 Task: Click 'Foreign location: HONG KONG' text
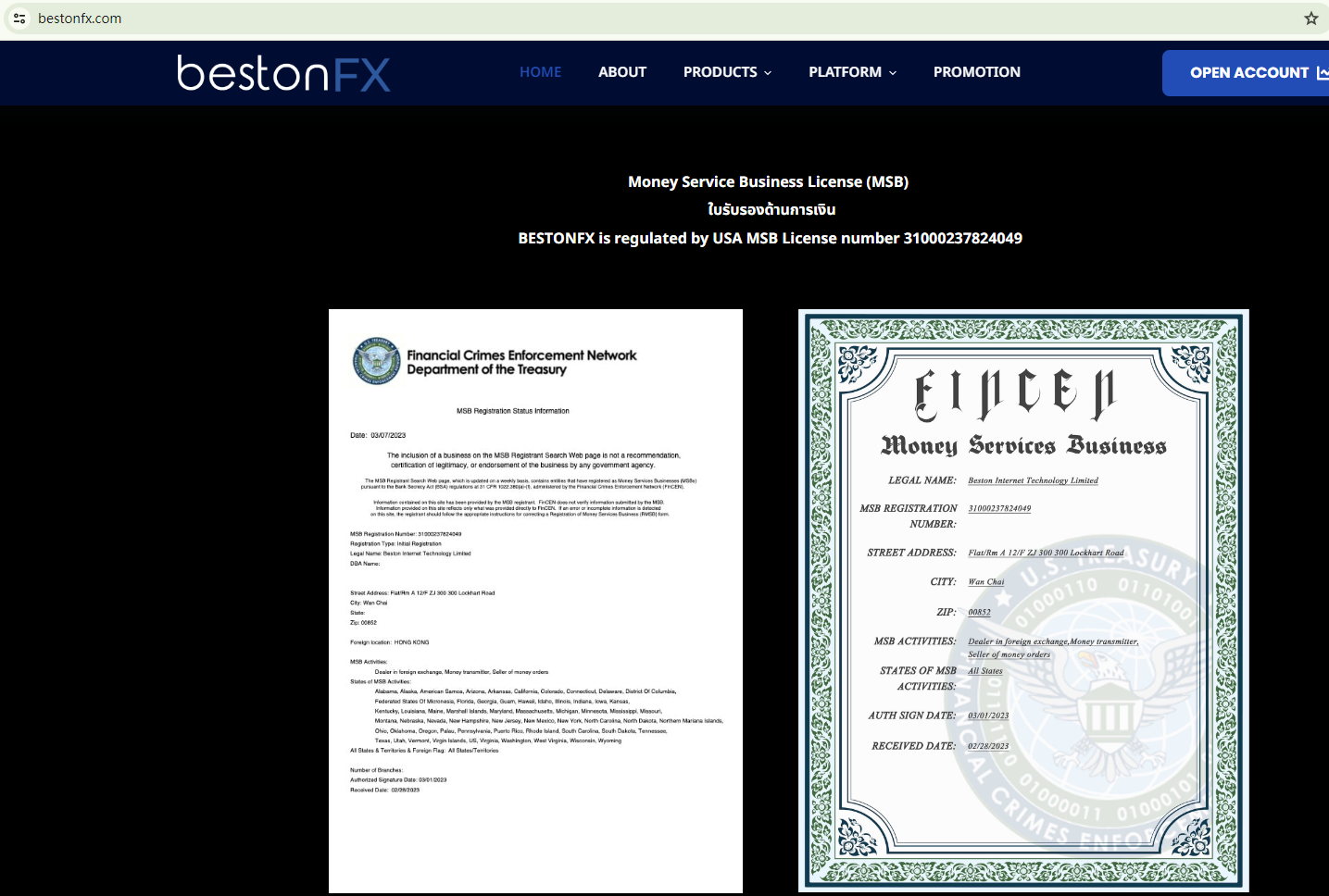390,642
